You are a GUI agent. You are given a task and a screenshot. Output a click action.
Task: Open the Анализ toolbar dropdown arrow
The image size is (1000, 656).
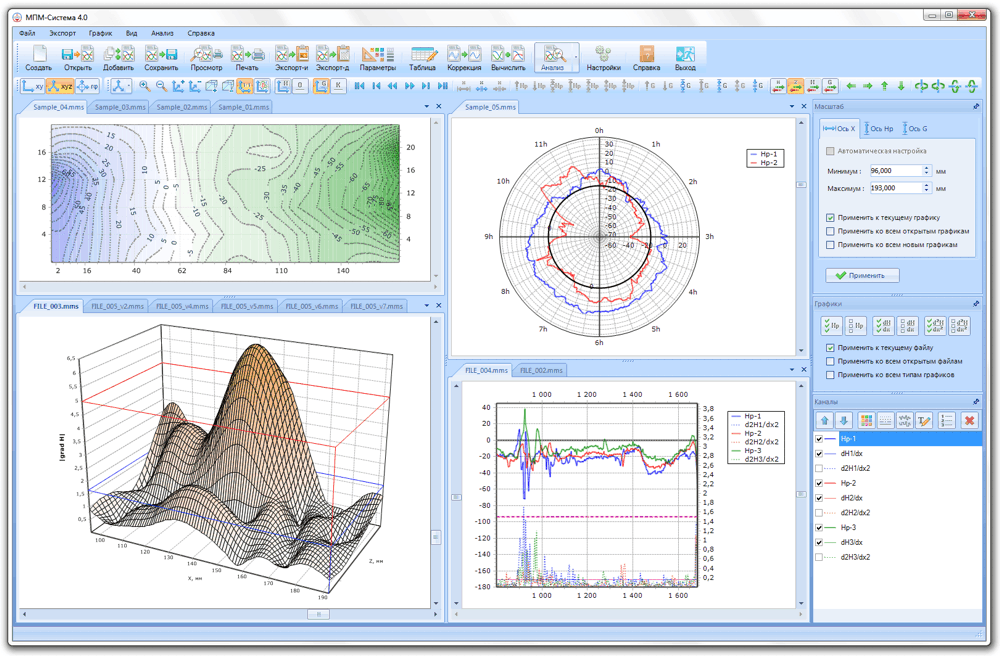(x=576, y=58)
